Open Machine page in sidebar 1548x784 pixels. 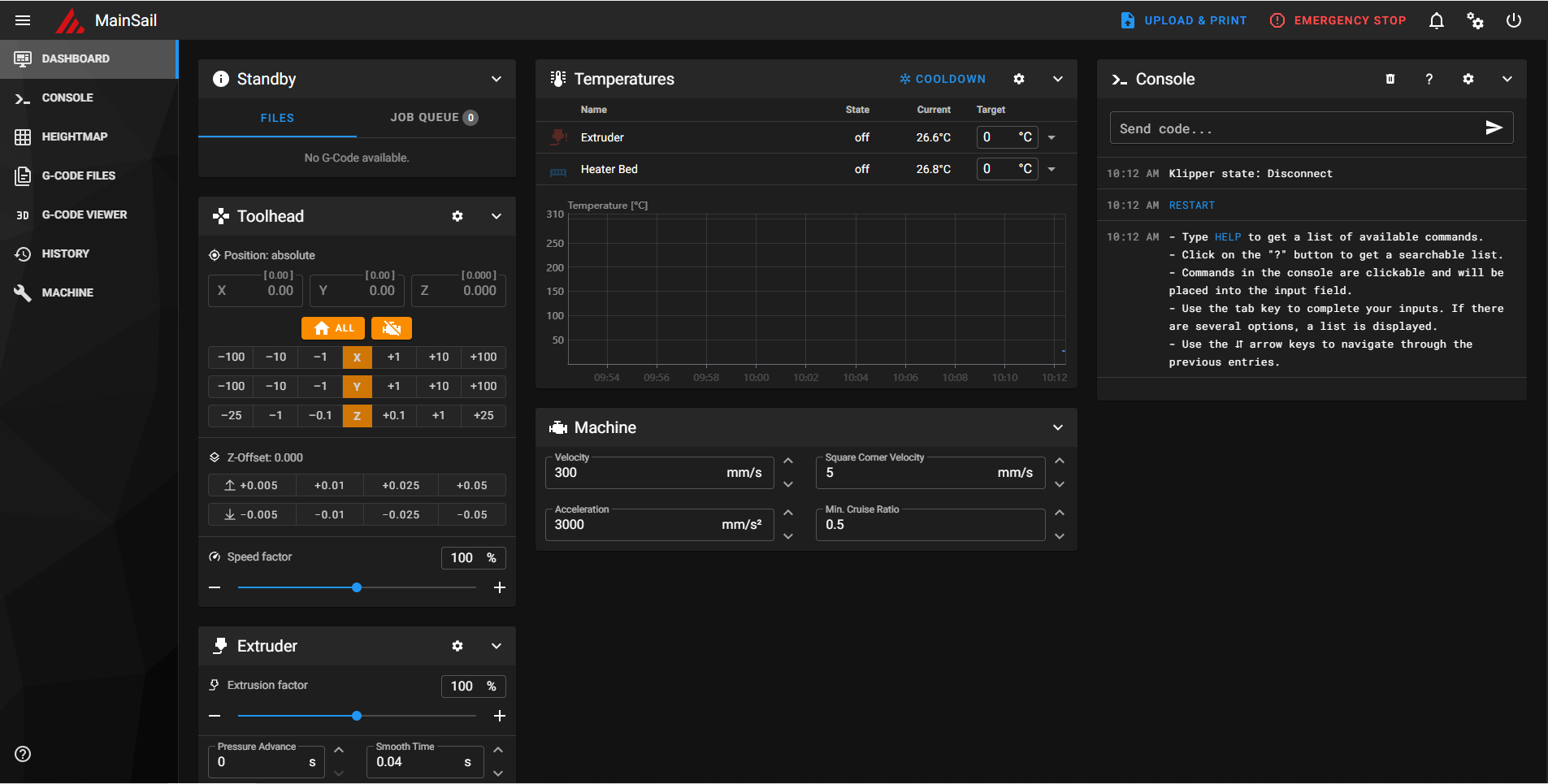89,292
